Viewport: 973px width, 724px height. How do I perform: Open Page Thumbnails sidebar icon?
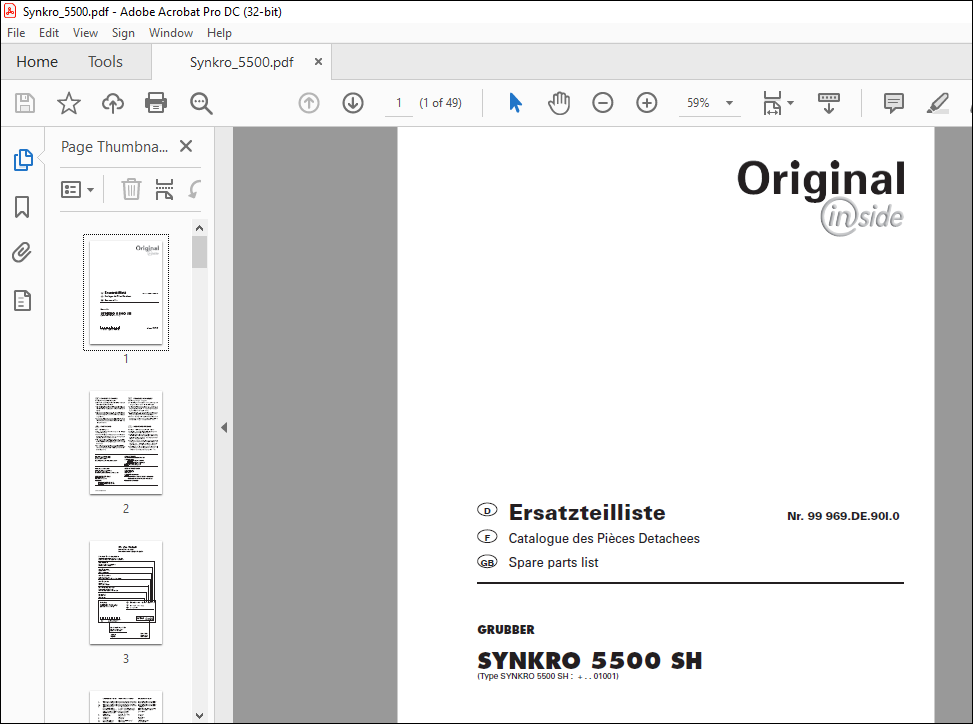pyautogui.click(x=23, y=160)
